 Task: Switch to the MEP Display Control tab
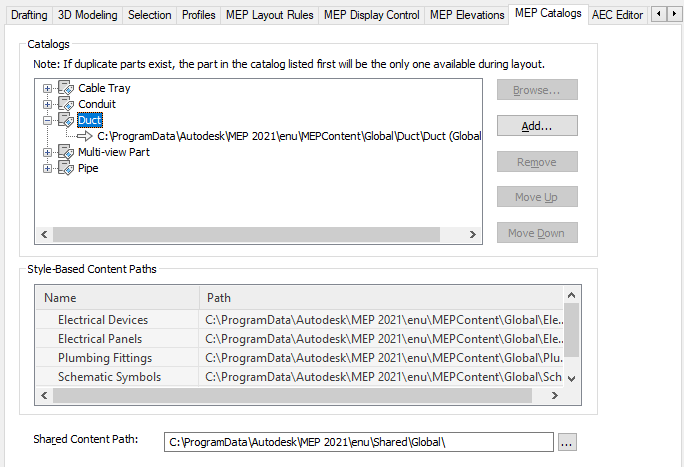[x=371, y=15]
